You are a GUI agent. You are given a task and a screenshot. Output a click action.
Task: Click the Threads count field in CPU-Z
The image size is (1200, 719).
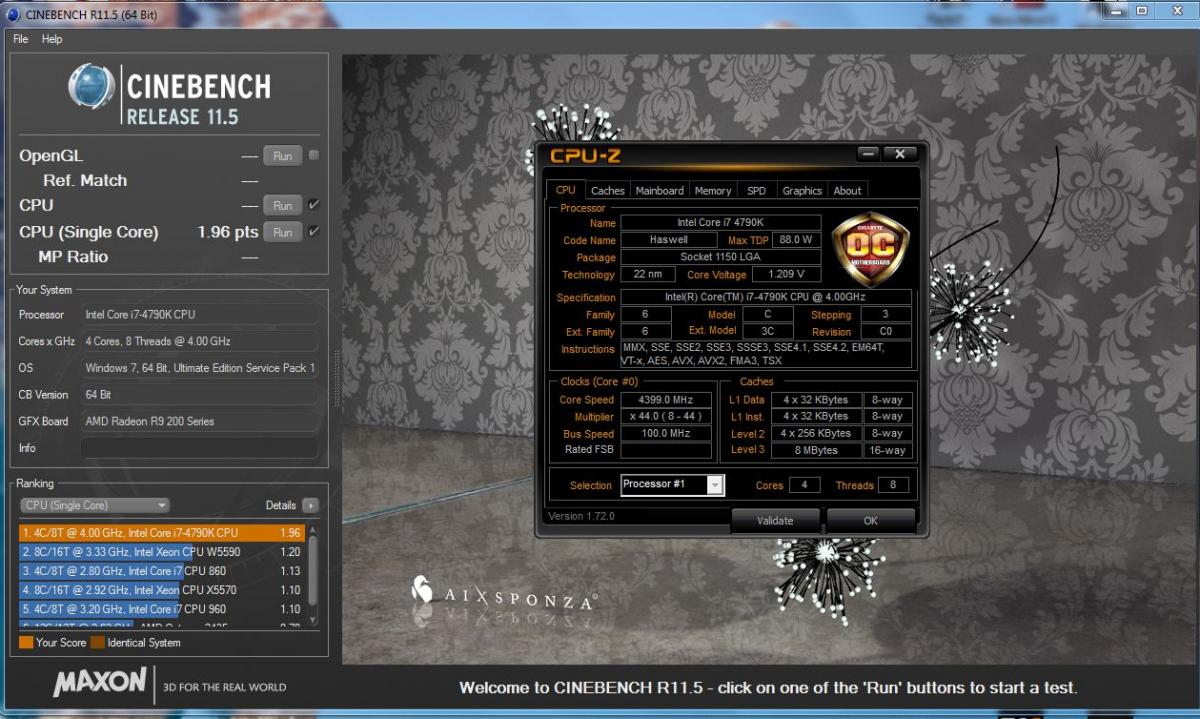[x=894, y=485]
